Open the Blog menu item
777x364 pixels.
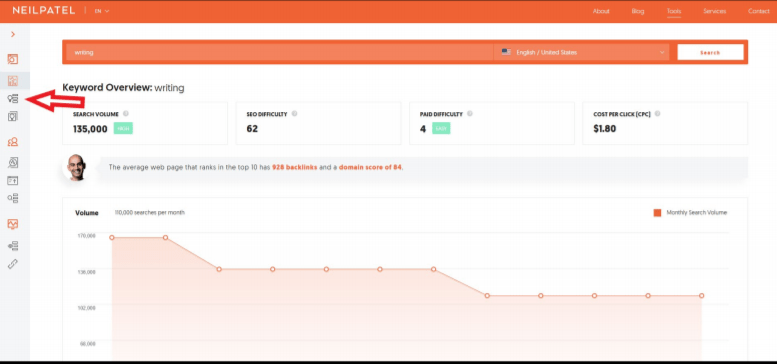pos(638,11)
